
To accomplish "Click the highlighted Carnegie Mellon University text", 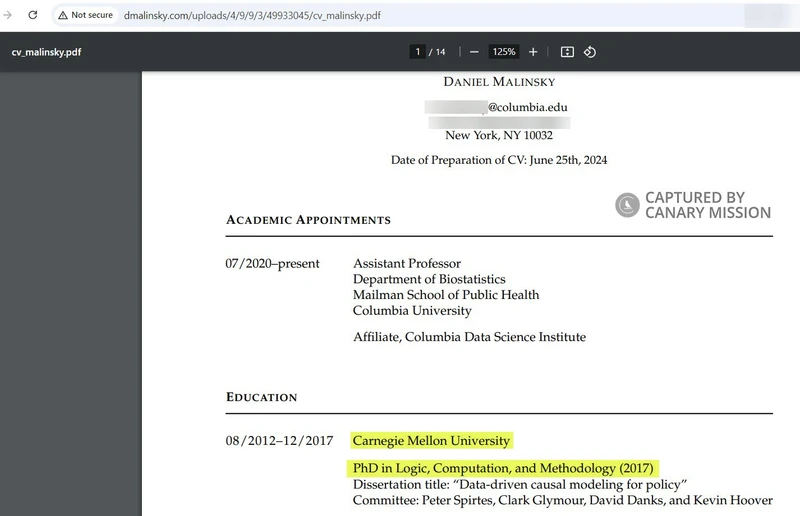I will pos(431,440).
